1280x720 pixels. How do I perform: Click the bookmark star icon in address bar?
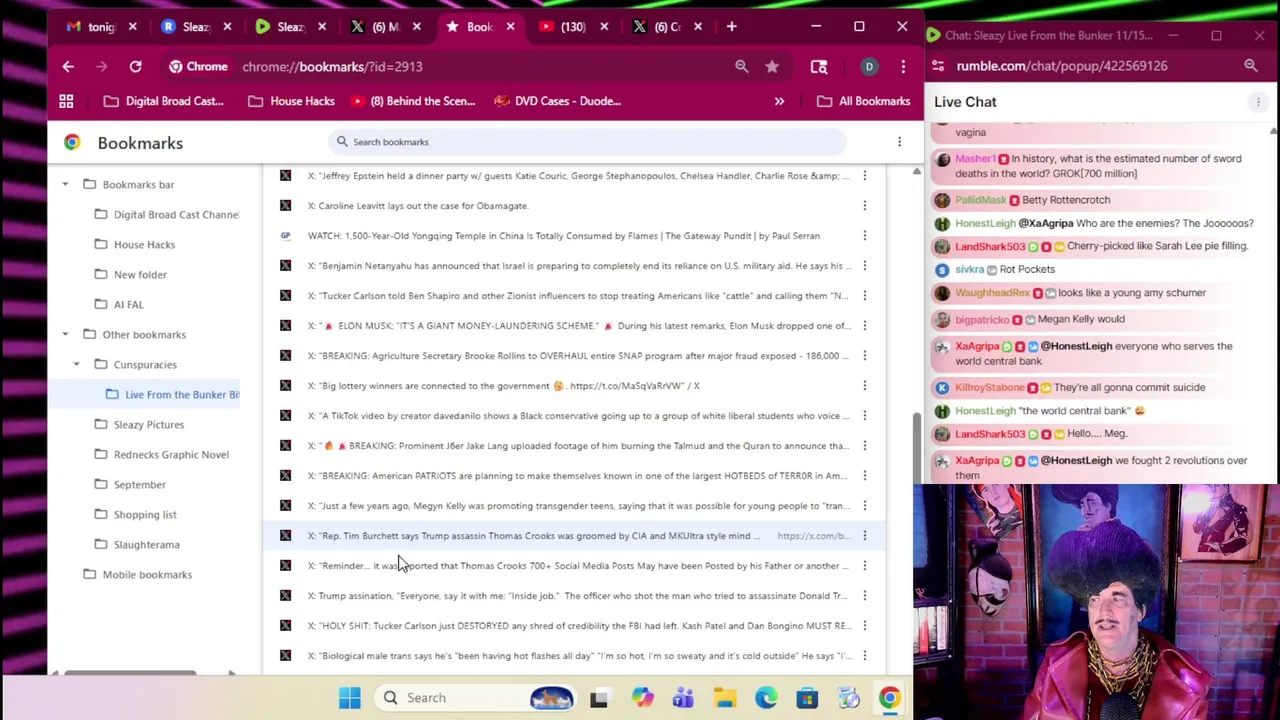[x=772, y=66]
